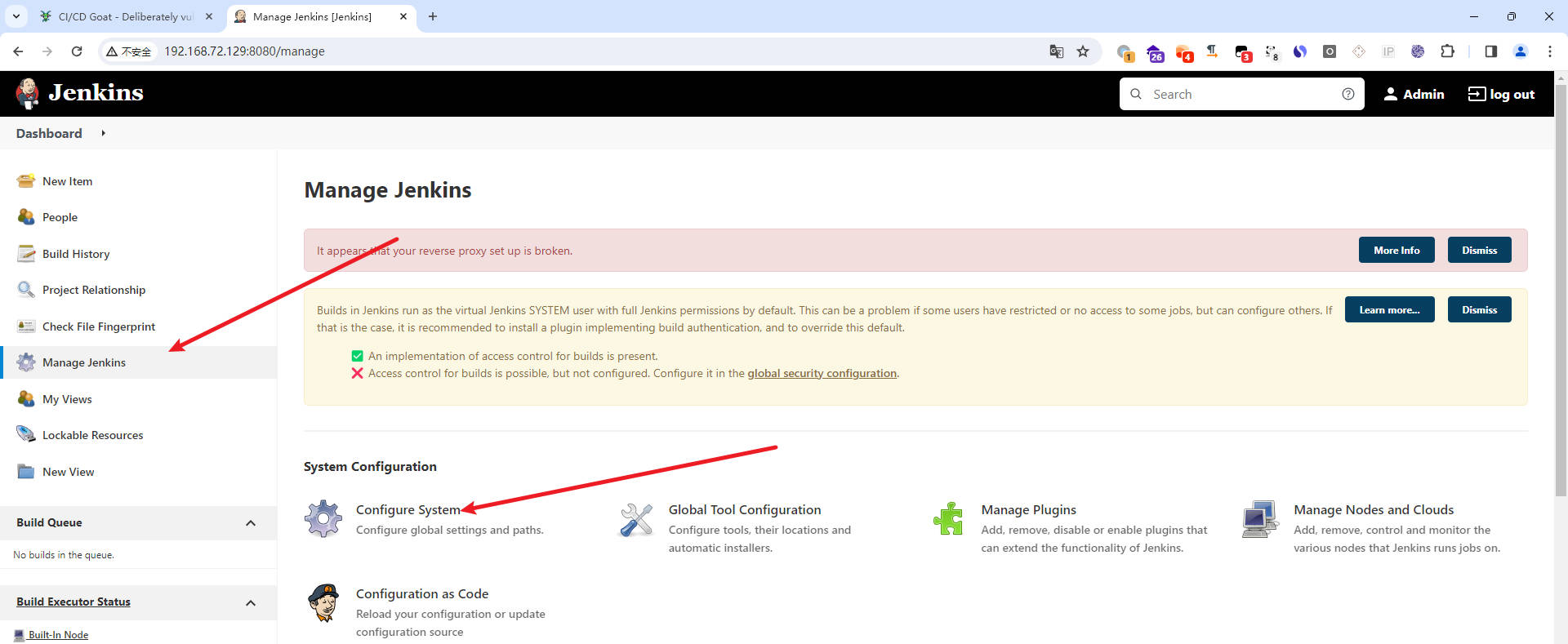Focus the Jenkins Search field
The width and height of the screenshot is (1568, 644).
click(x=1241, y=94)
